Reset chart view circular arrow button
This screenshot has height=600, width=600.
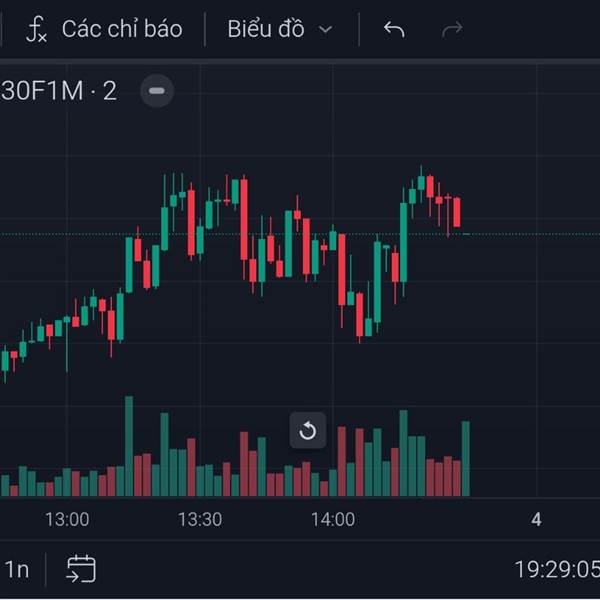308,430
